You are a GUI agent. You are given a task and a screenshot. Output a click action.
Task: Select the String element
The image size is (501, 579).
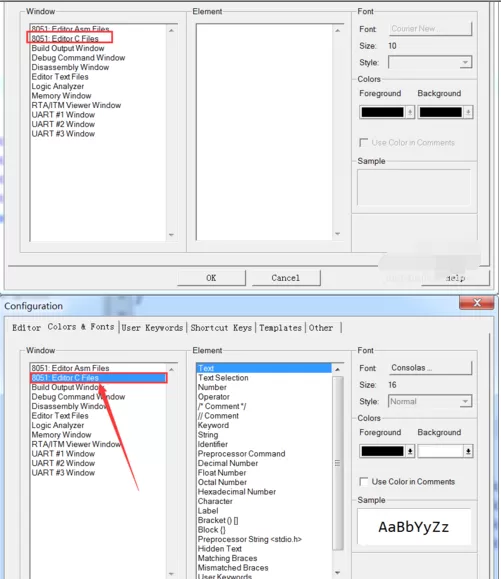[x=208, y=435]
